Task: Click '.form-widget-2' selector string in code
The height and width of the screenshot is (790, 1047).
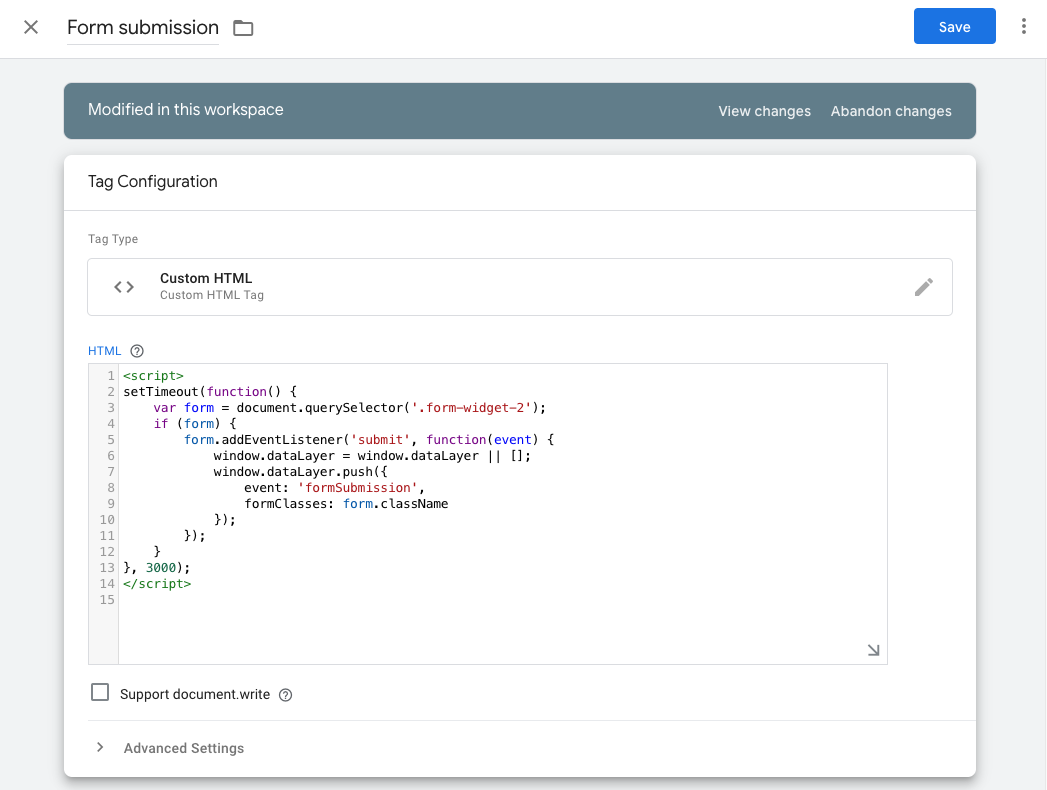Action: (x=471, y=408)
